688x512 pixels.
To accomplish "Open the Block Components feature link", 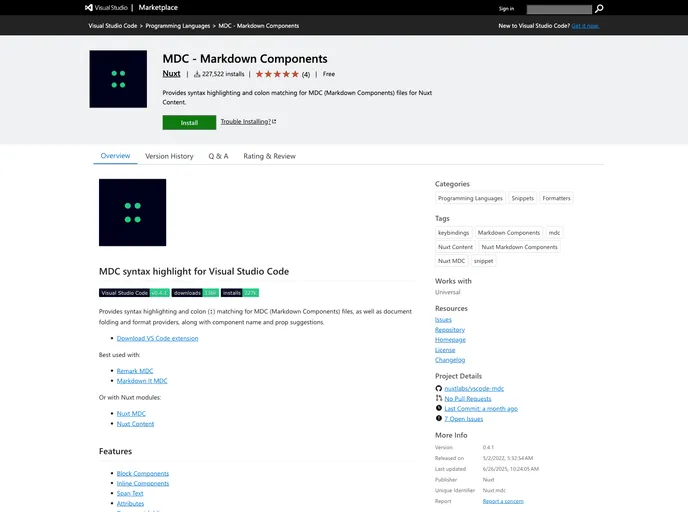I will pyautogui.click(x=143, y=473).
